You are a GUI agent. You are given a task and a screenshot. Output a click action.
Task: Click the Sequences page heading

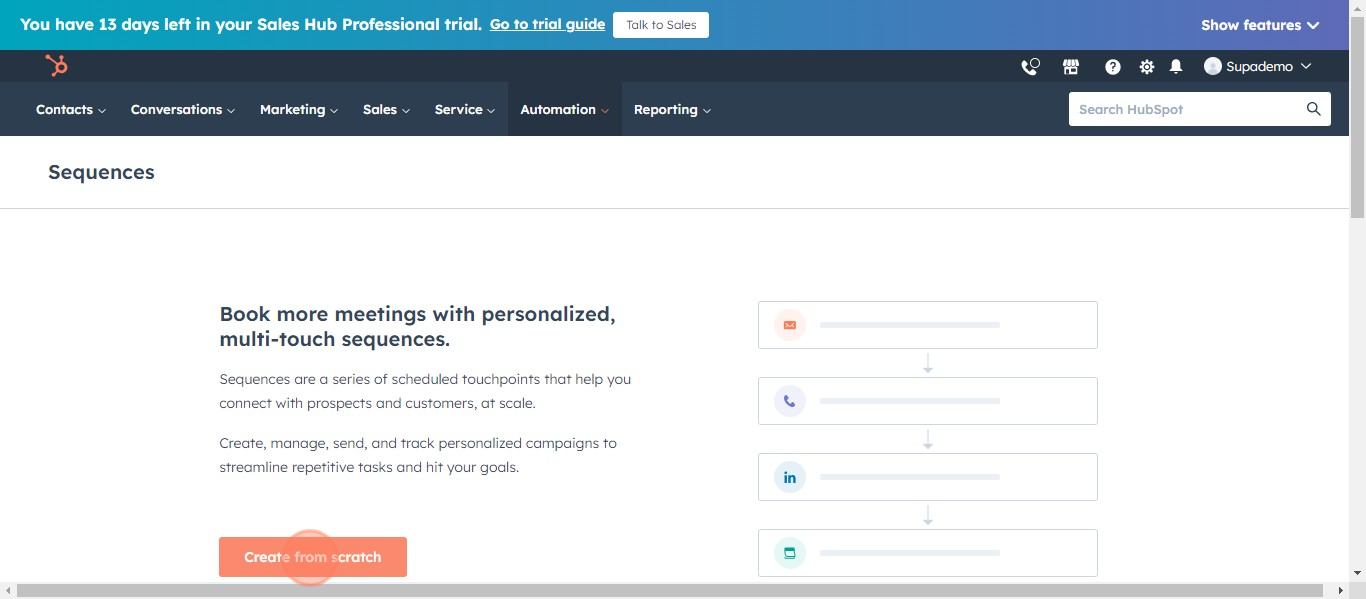(x=101, y=172)
